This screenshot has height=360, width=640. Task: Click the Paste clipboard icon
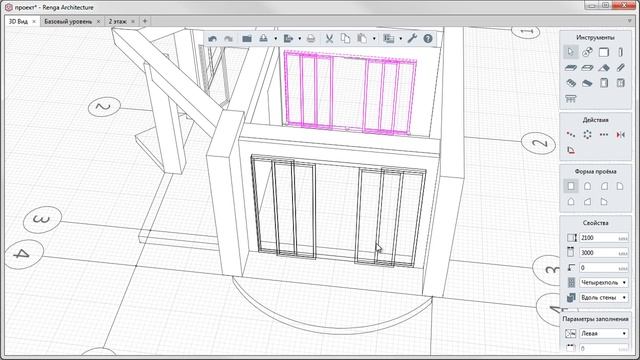click(x=362, y=39)
